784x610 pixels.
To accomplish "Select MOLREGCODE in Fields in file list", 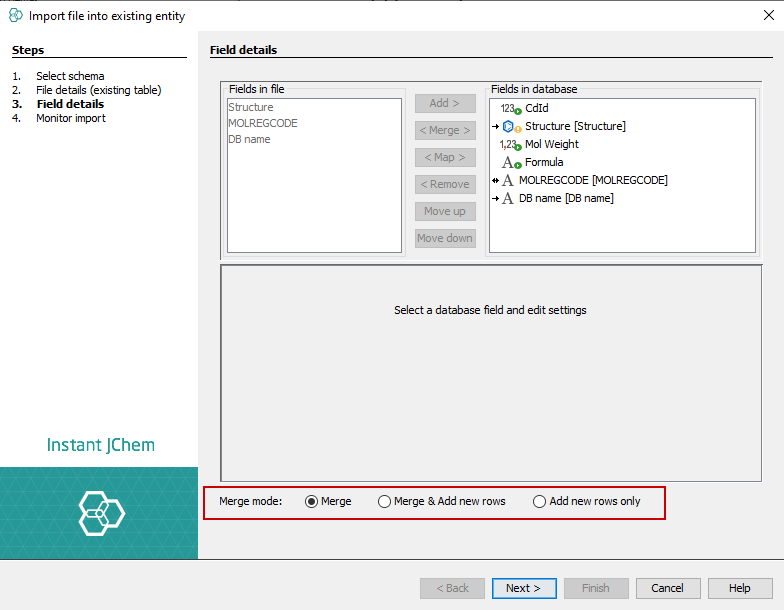I will pyautogui.click(x=262, y=123).
